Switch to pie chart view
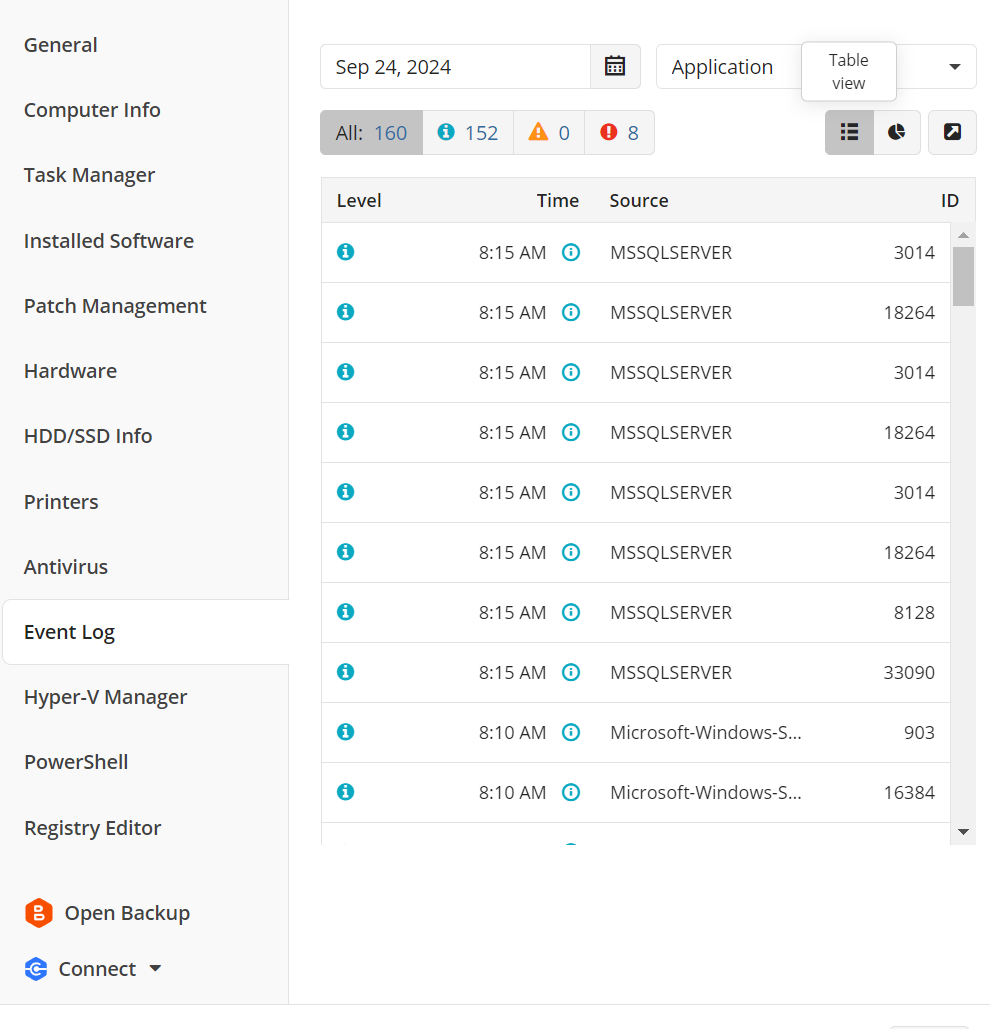The width and height of the screenshot is (990, 1029). pos(897,132)
